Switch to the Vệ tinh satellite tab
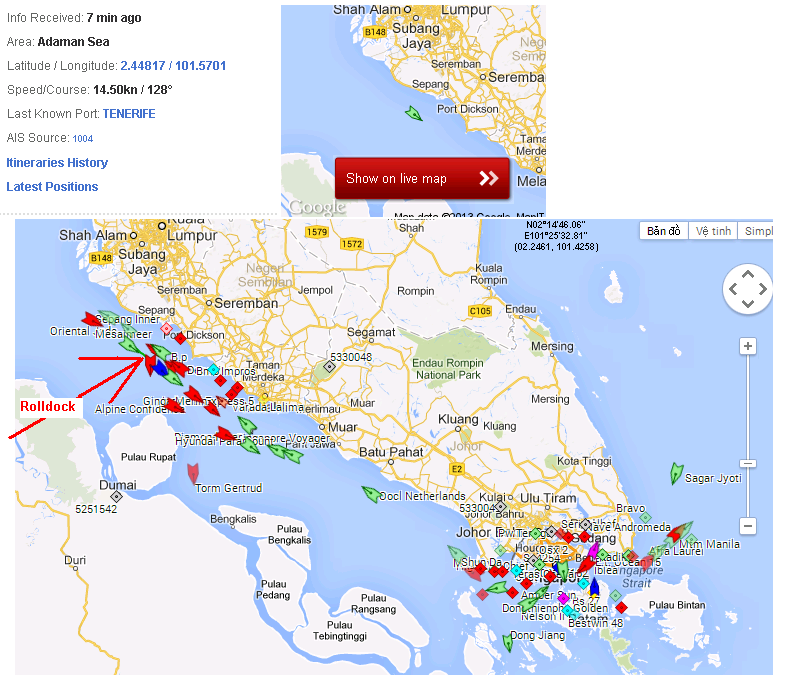This screenshot has height=679, width=795. 713,231
